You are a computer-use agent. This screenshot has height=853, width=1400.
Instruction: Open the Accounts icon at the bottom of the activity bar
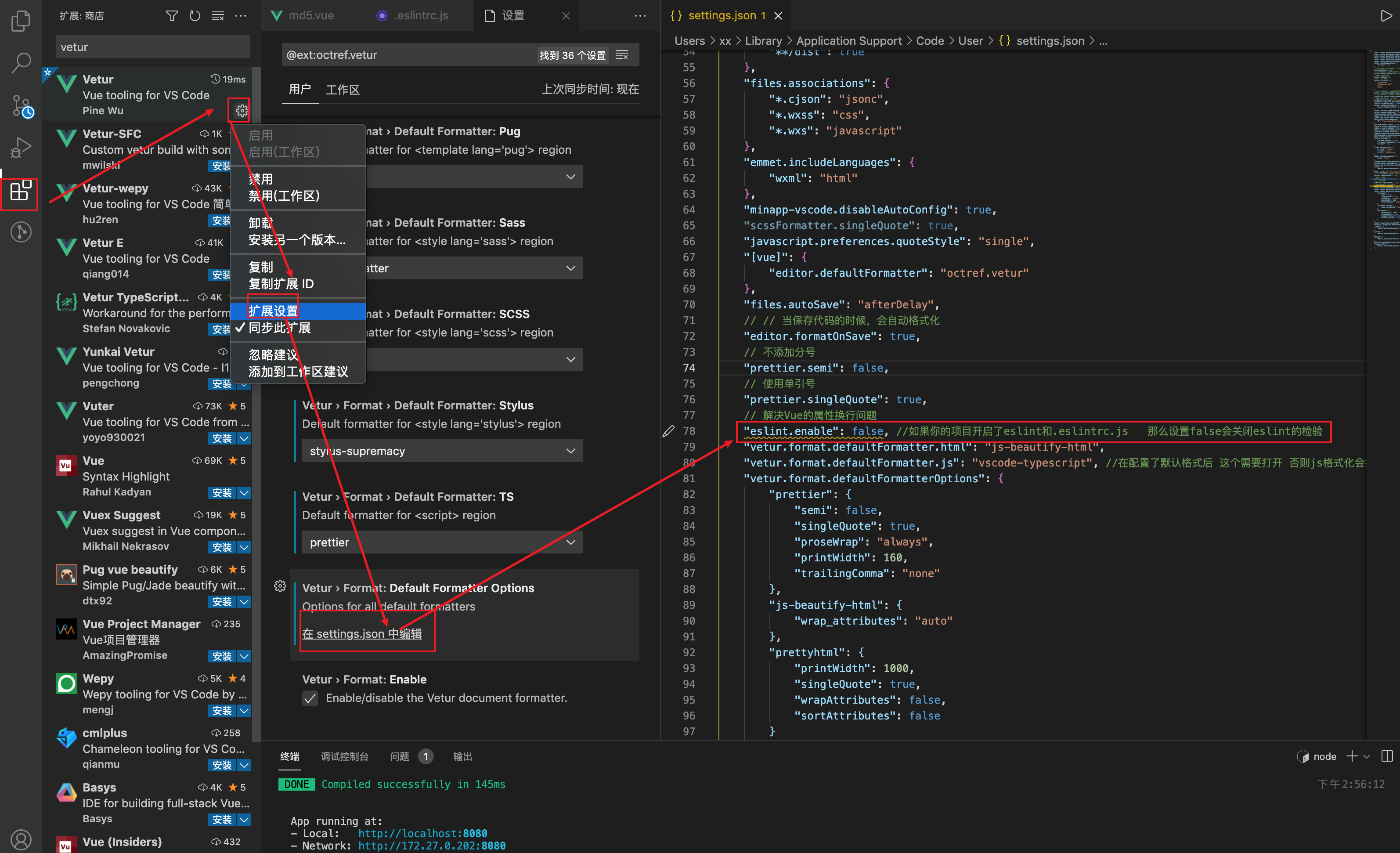[21, 839]
